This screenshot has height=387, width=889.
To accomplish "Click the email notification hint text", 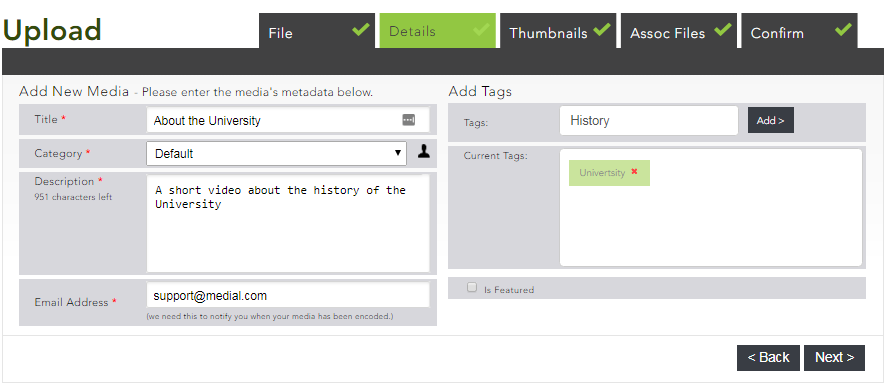I will click(270, 316).
